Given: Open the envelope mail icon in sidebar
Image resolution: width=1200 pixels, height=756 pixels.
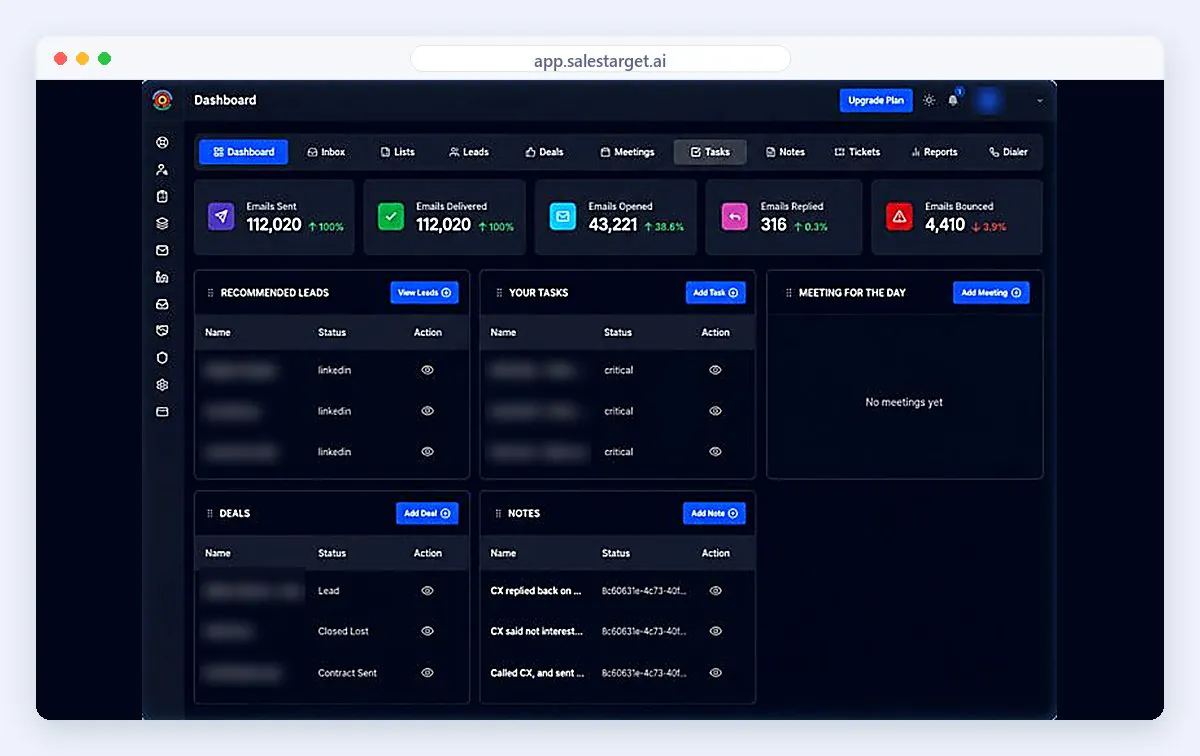Looking at the screenshot, I should click(162, 250).
